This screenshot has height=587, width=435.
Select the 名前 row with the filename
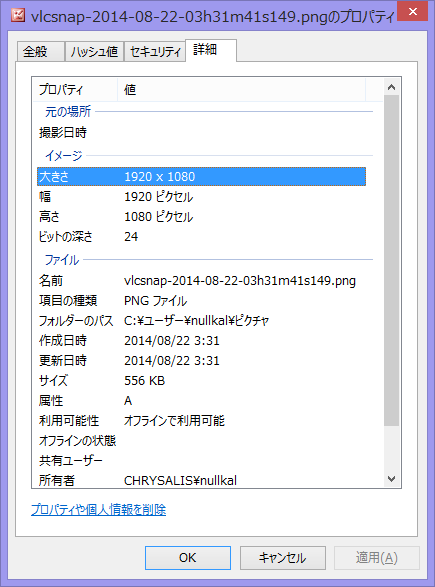201,280
